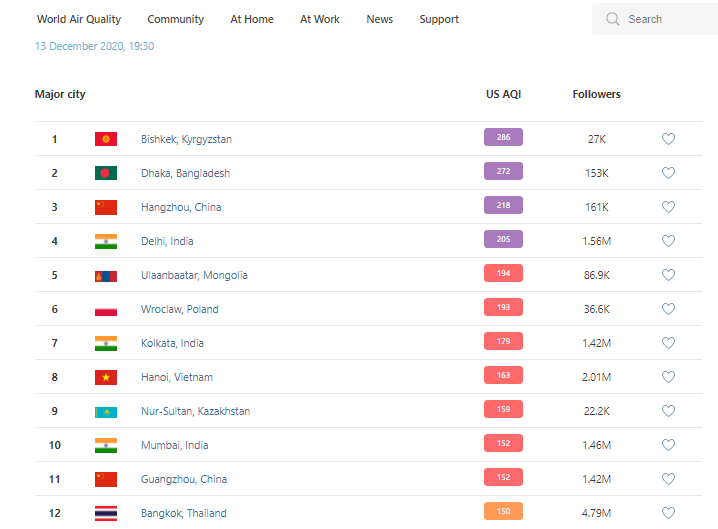This screenshot has height=529, width=718.
Task: Open the Hangzhou, China city link
Action: coord(181,207)
